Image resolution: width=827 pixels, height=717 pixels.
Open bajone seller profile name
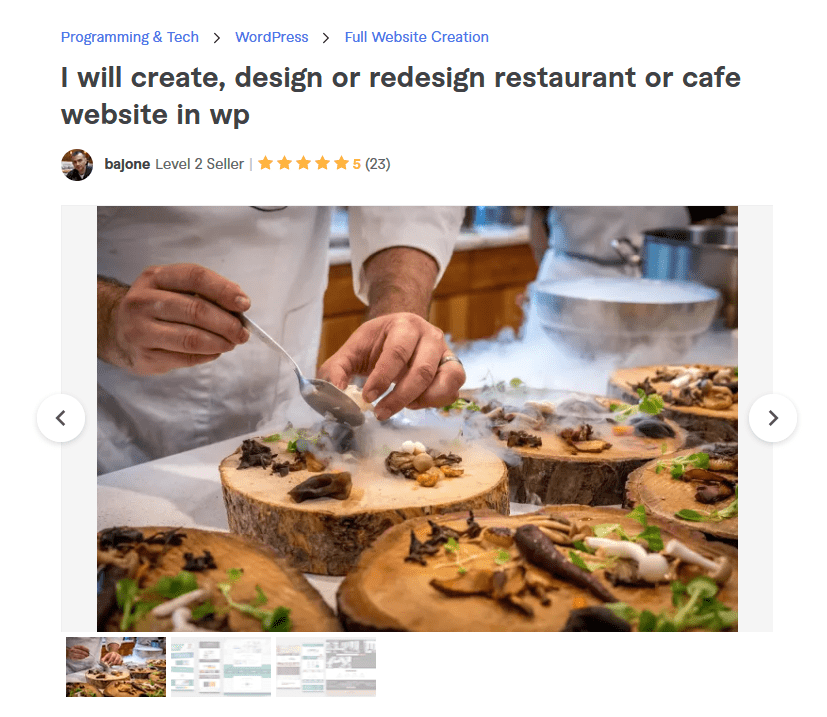coord(127,164)
